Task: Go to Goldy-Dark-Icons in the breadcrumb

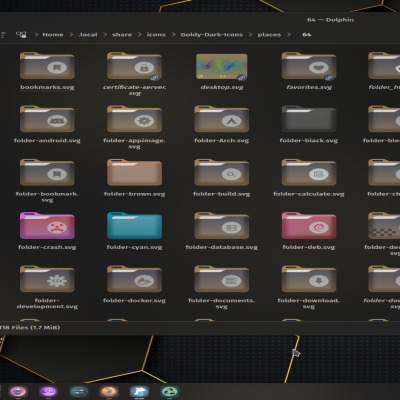Action: tap(212, 35)
